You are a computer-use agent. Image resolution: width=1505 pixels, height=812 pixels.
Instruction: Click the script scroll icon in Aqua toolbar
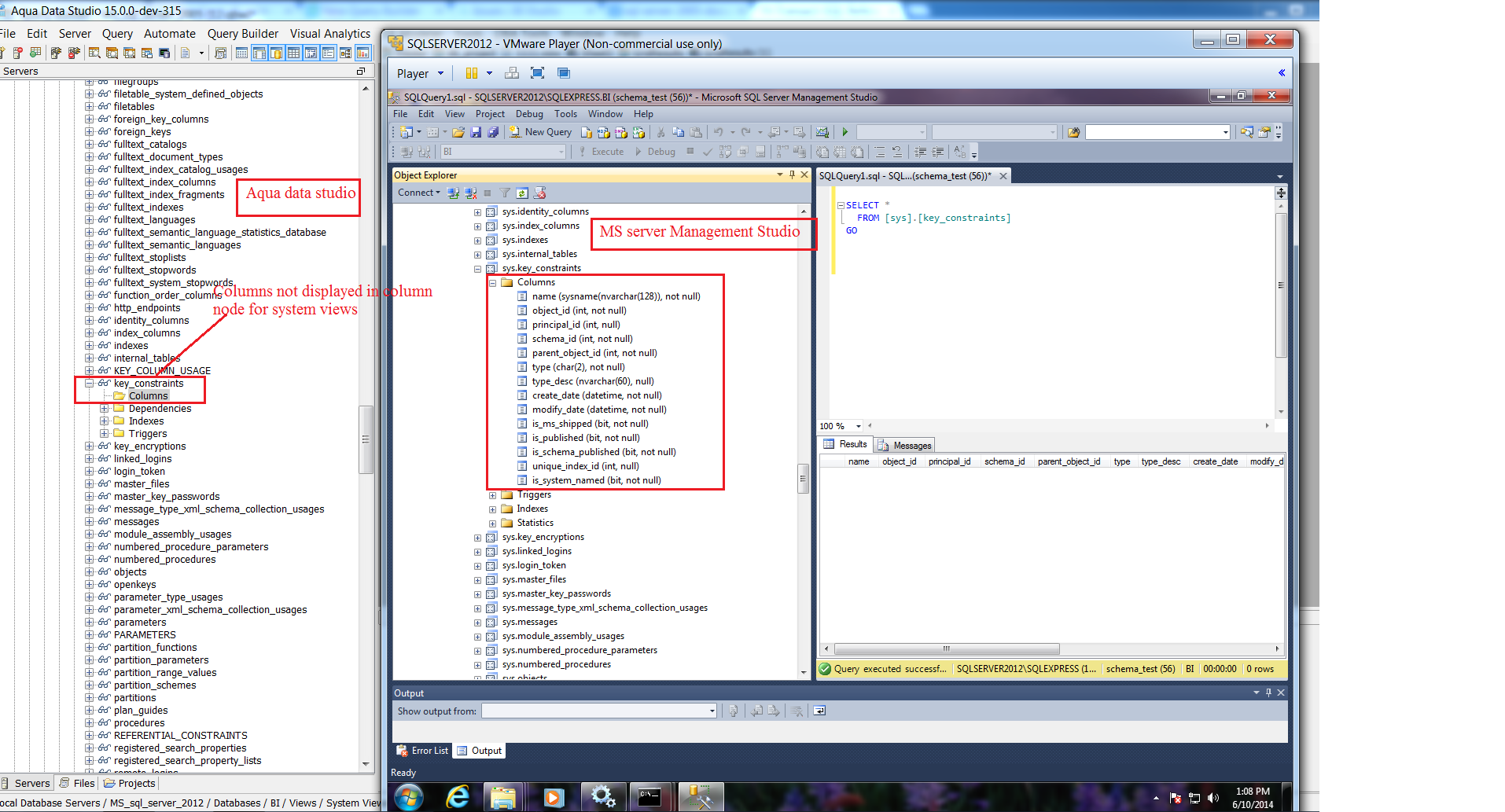click(x=221, y=53)
